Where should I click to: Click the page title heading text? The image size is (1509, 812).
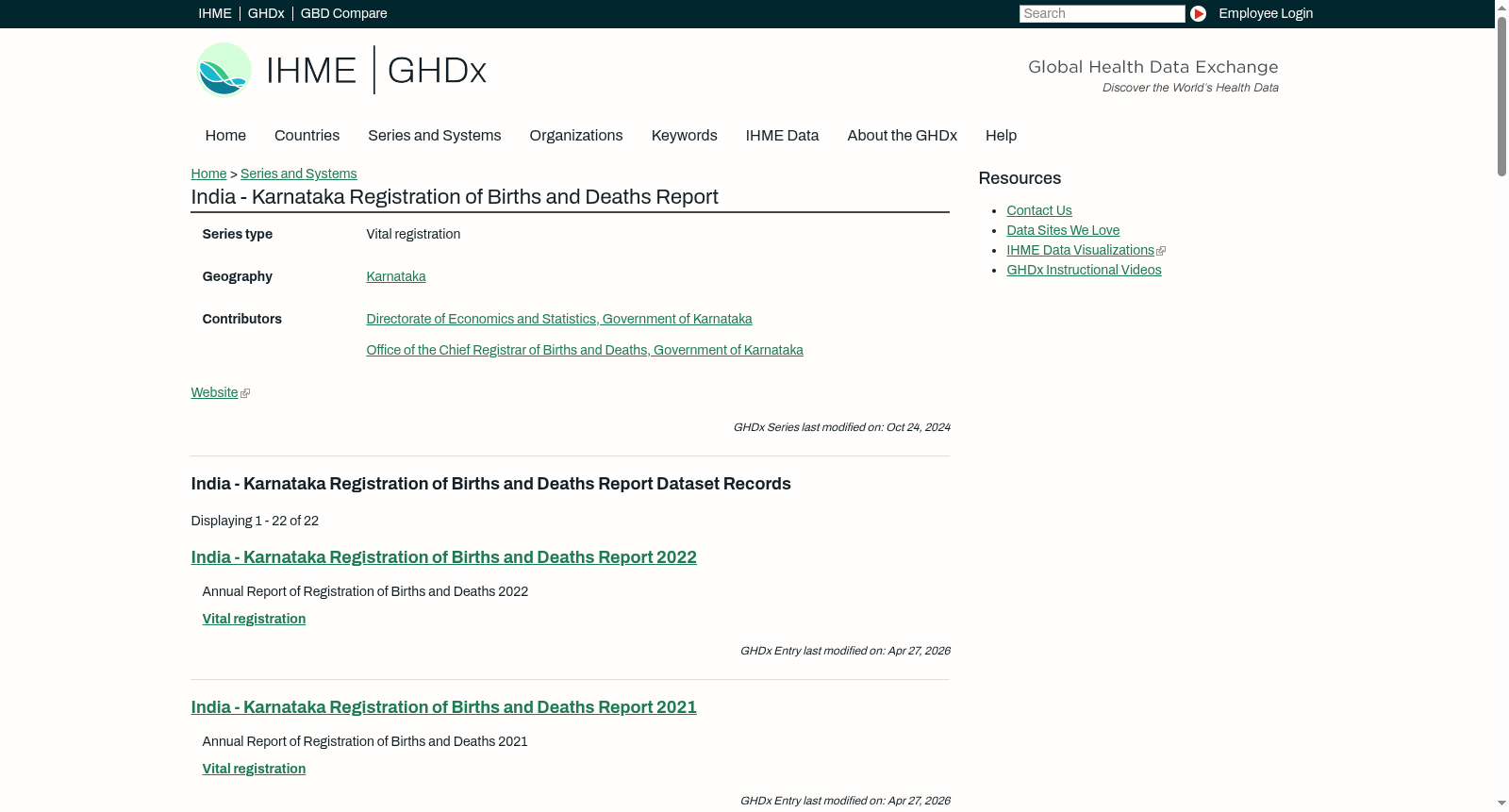pyautogui.click(x=455, y=197)
